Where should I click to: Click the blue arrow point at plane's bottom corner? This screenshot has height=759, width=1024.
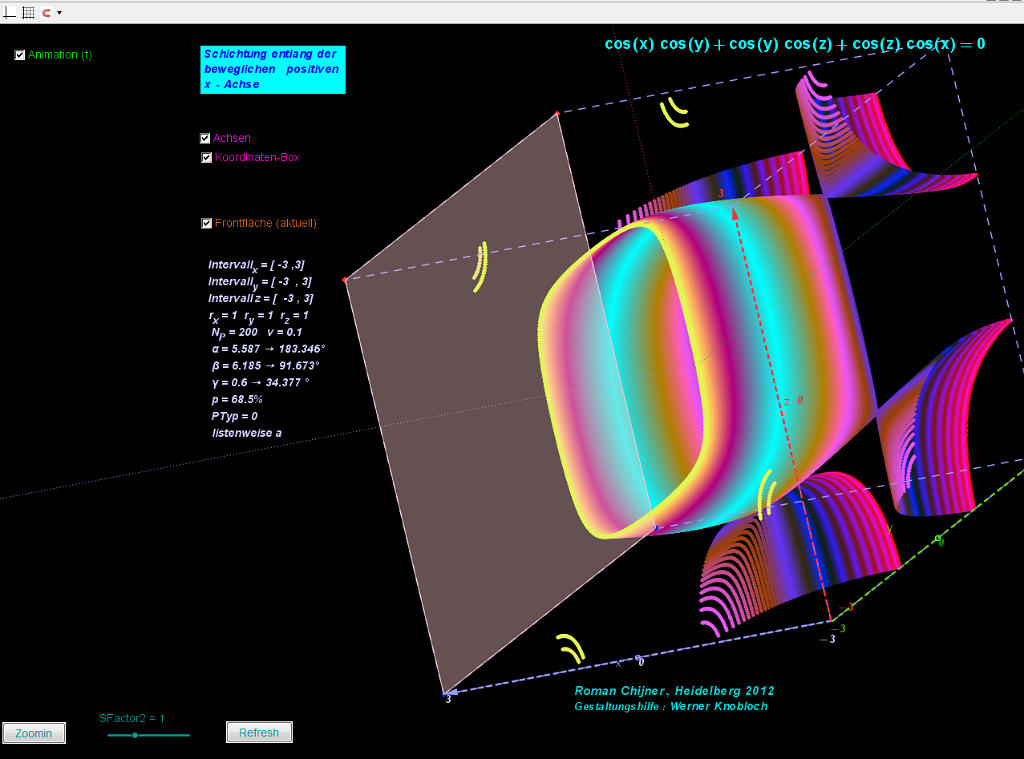[x=446, y=691]
